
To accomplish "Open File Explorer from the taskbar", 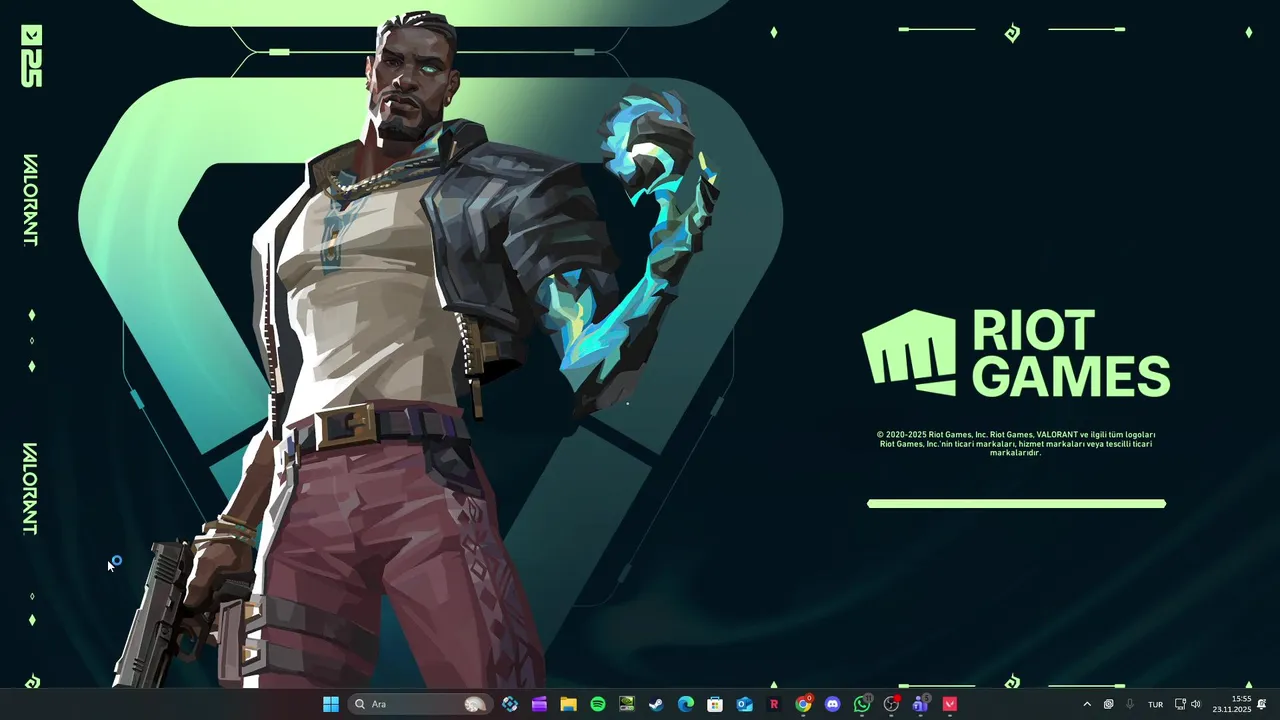I will (x=568, y=704).
